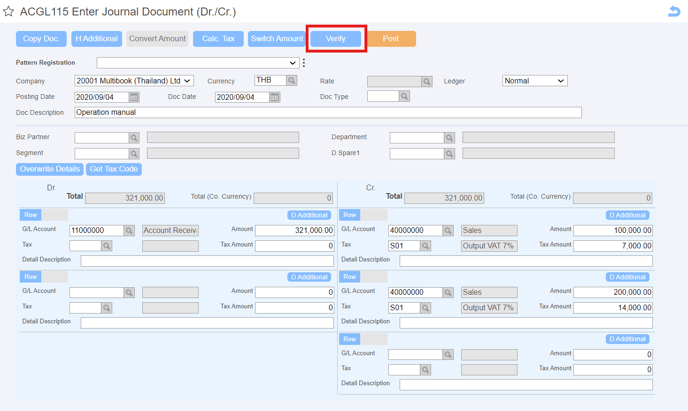This screenshot has width=688, height=411.
Task: Click D Additional on Cr. line with 100,000.00
Action: (x=628, y=215)
